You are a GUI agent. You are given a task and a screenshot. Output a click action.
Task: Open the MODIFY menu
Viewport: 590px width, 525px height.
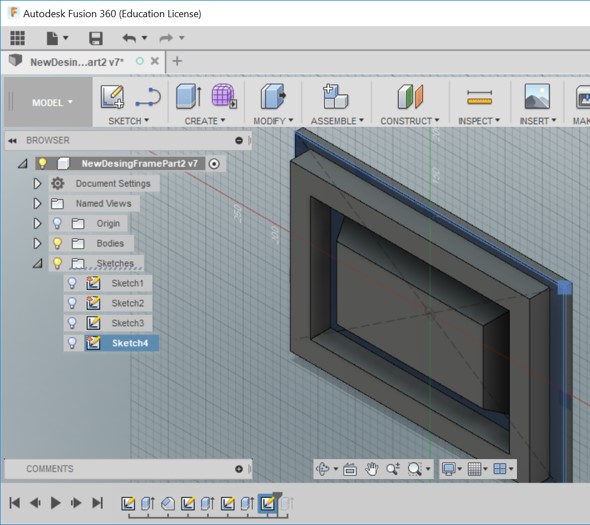pyautogui.click(x=273, y=121)
